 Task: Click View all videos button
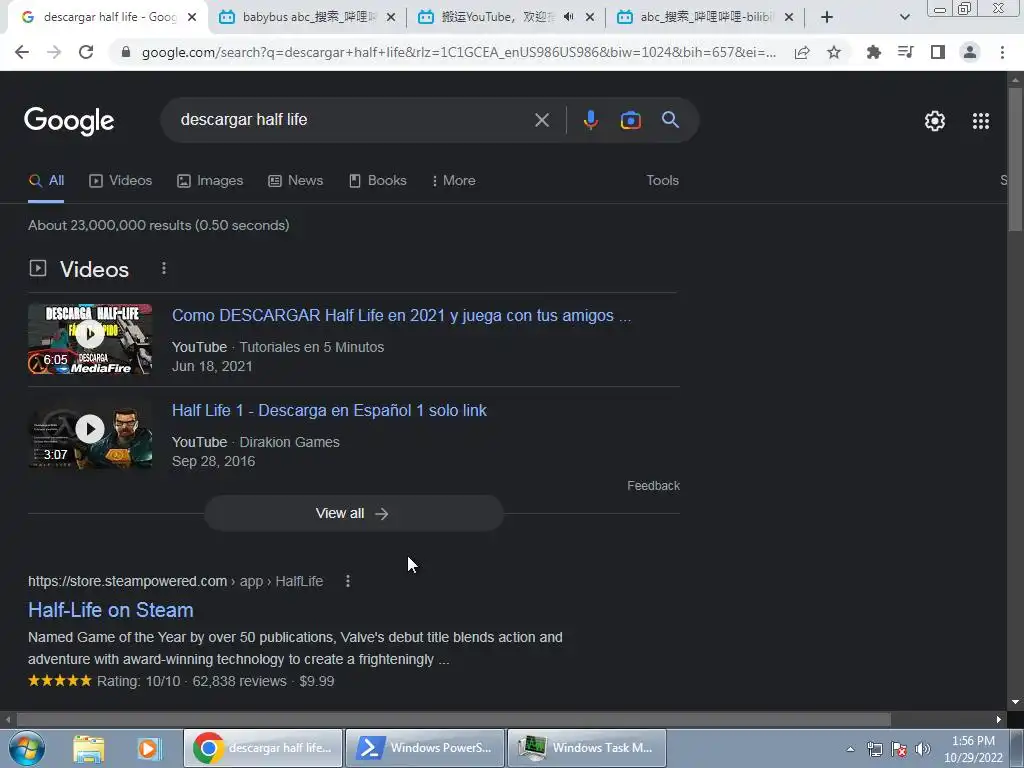click(353, 513)
